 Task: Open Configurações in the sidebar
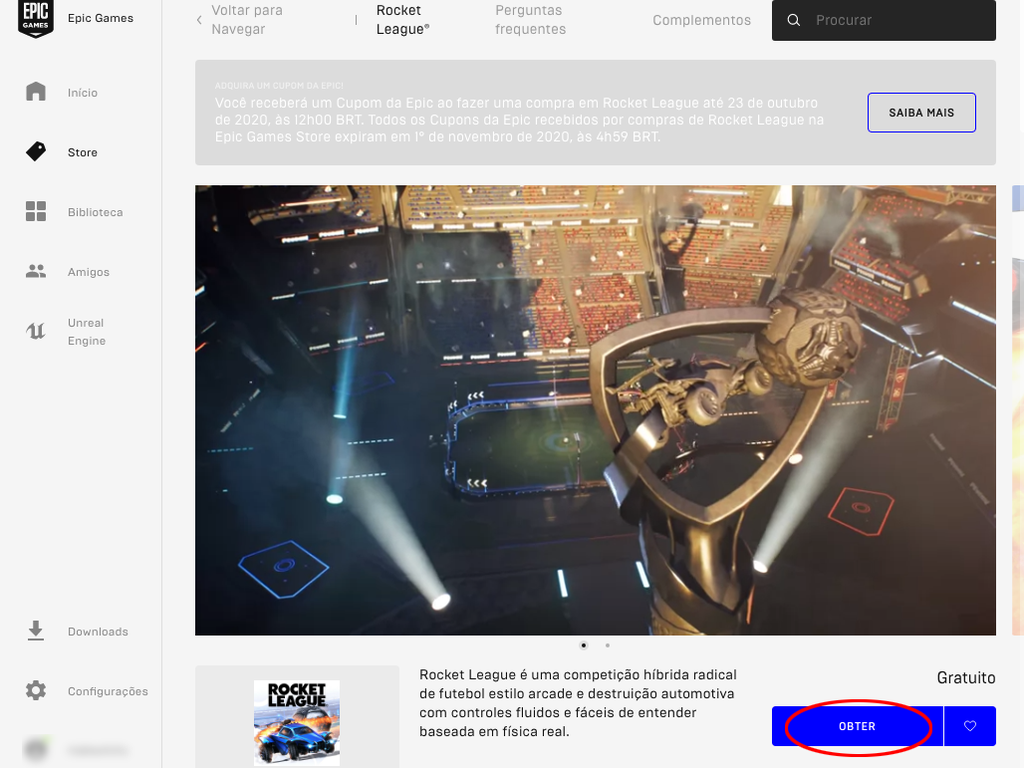point(108,691)
